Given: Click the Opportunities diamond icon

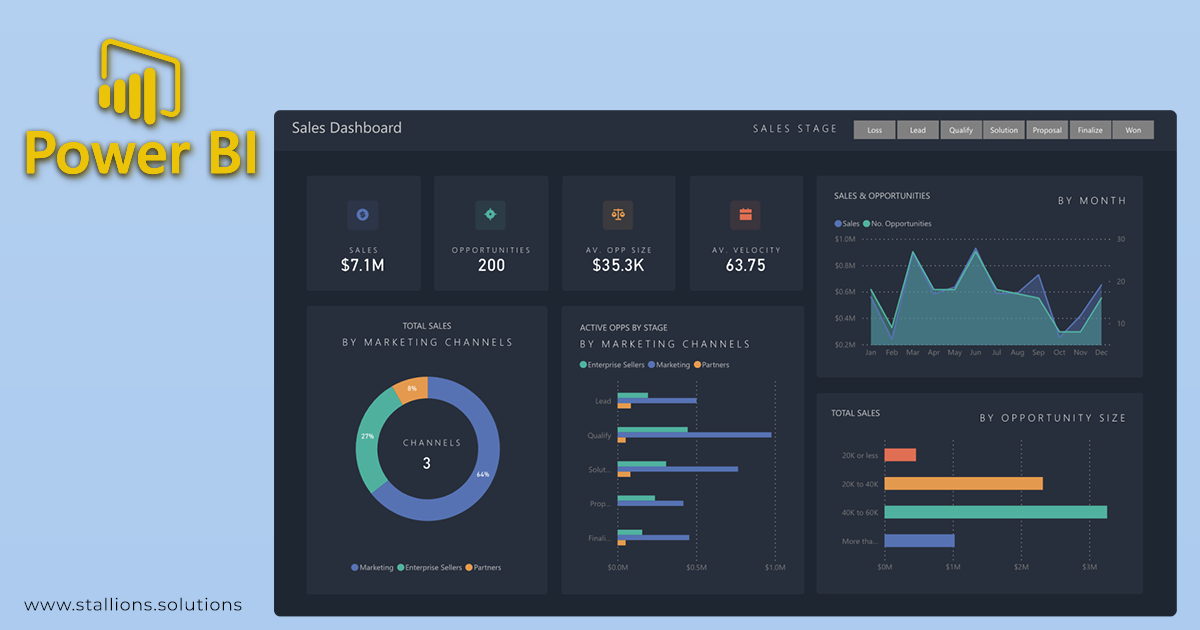Looking at the screenshot, I should point(490,214).
